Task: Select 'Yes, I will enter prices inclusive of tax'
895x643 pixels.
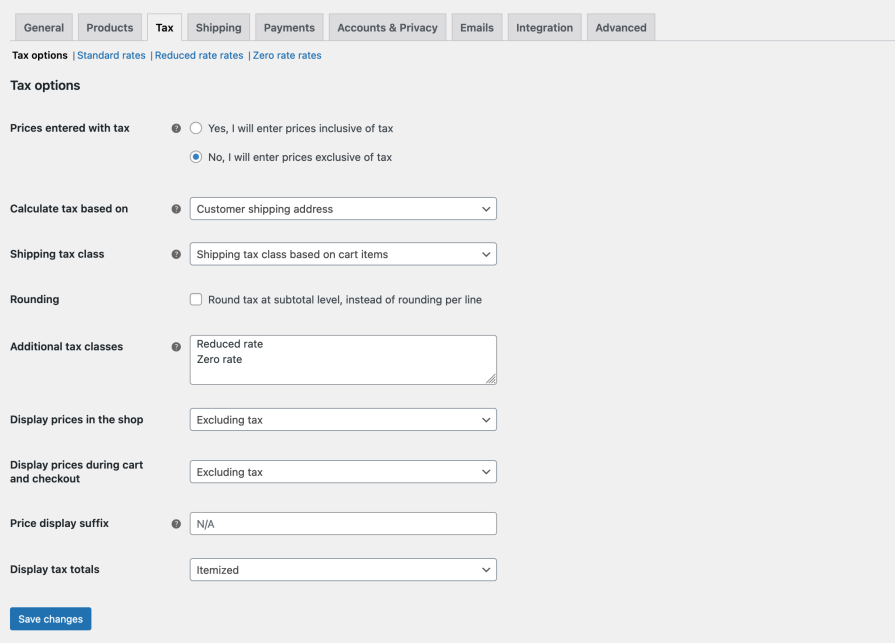Action: coord(196,128)
